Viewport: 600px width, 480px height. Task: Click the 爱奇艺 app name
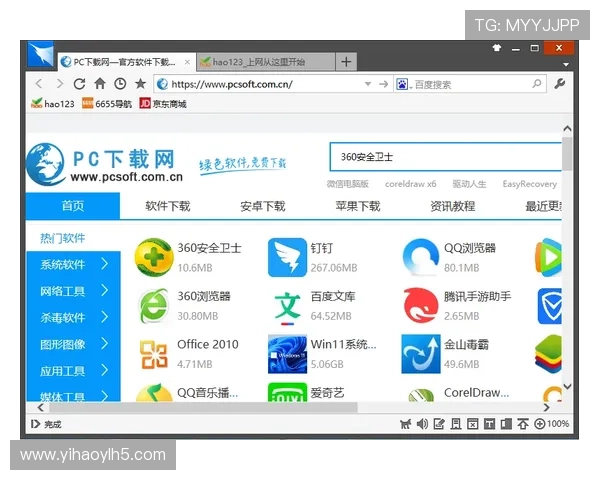[327, 393]
